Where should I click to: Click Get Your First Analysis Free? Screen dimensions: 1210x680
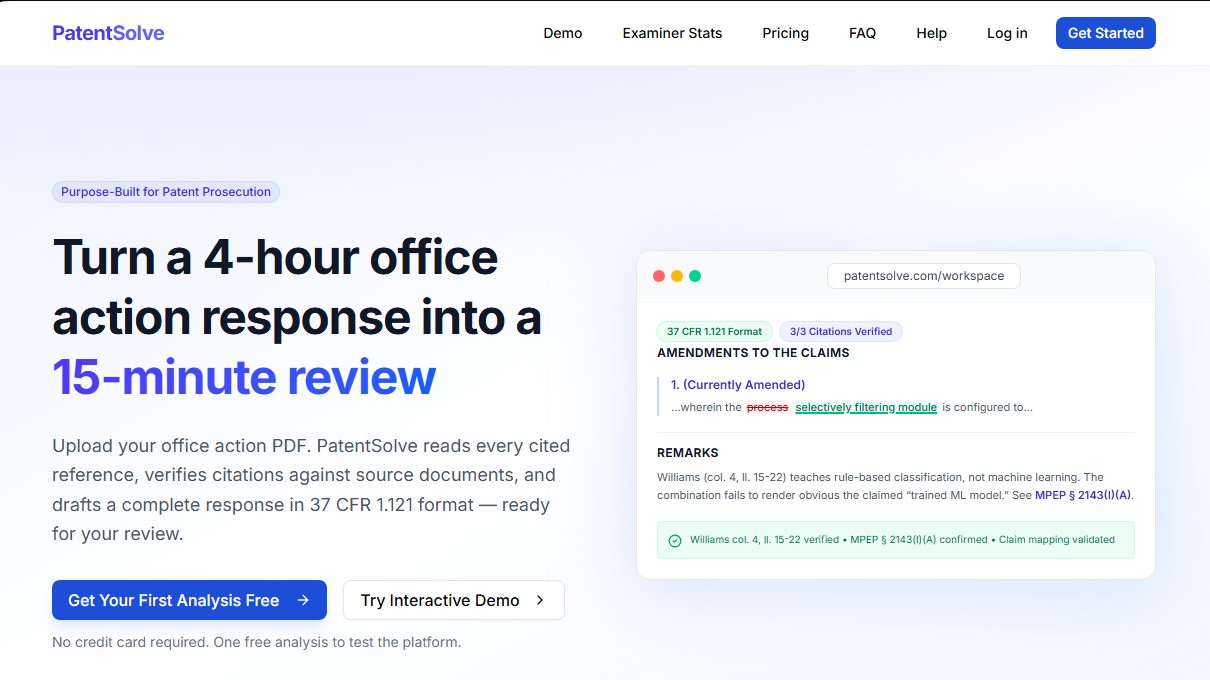[189, 600]
